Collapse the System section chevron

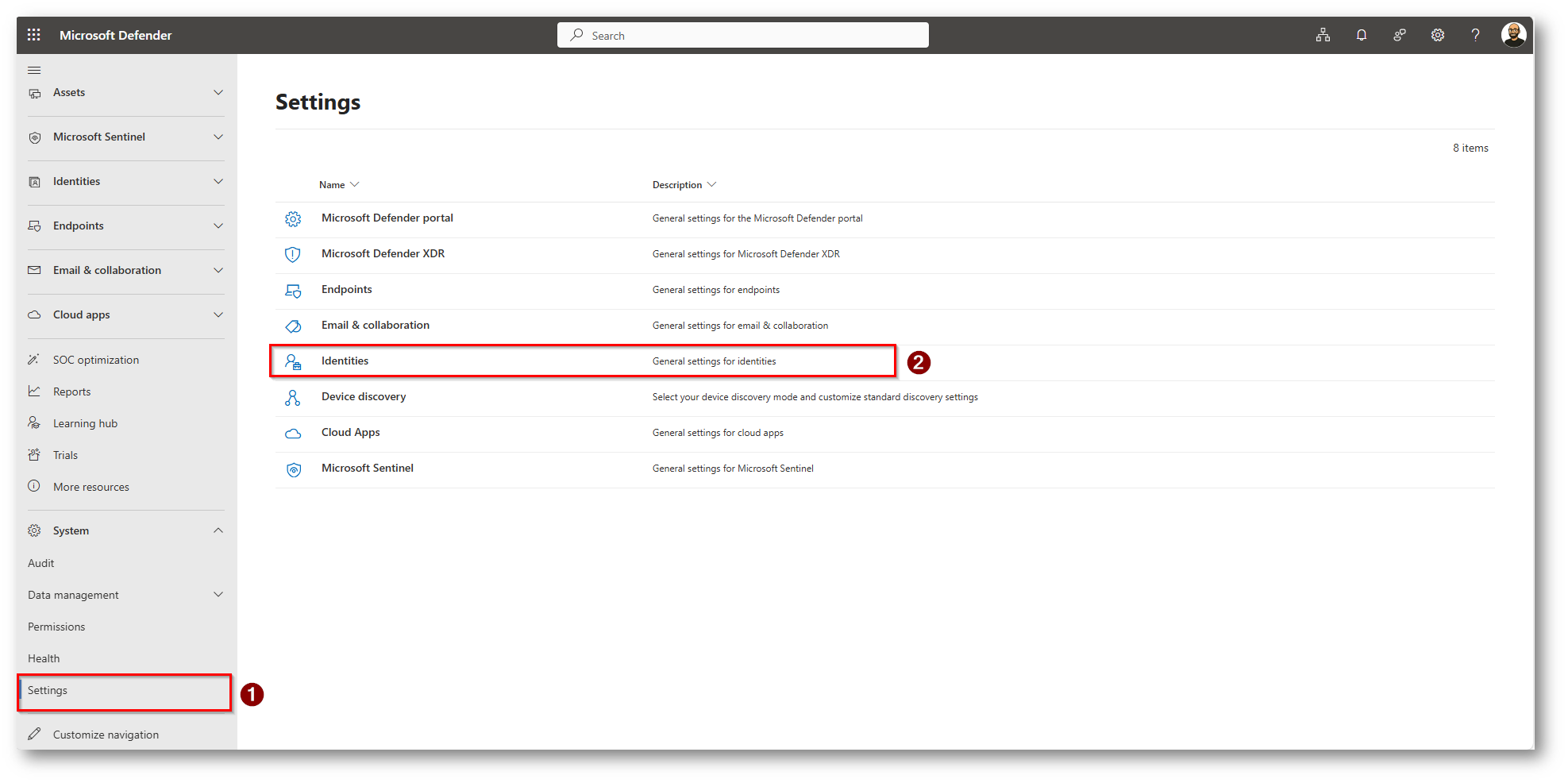tap(218, 530)
